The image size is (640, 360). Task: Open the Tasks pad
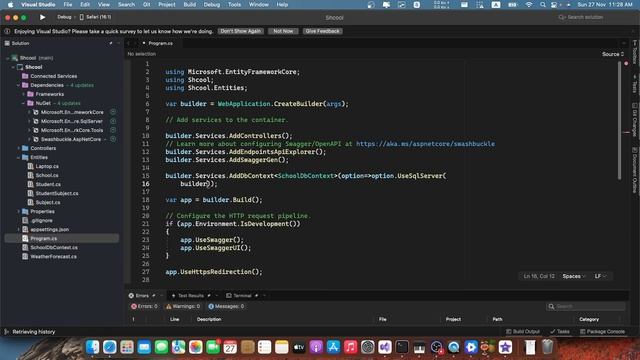560,331
